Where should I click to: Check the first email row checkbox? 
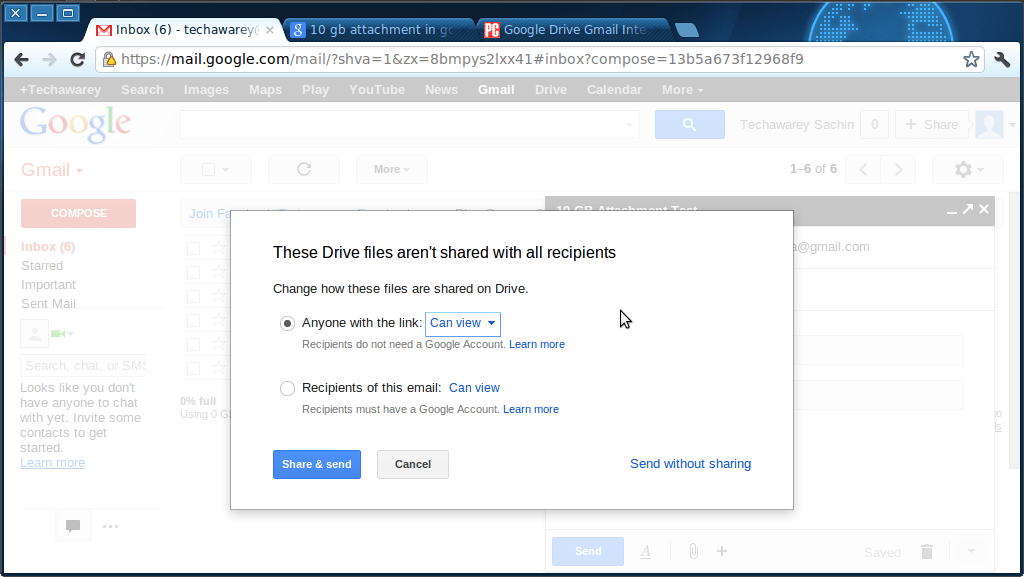pyautogui.click(x=193, y=248)
